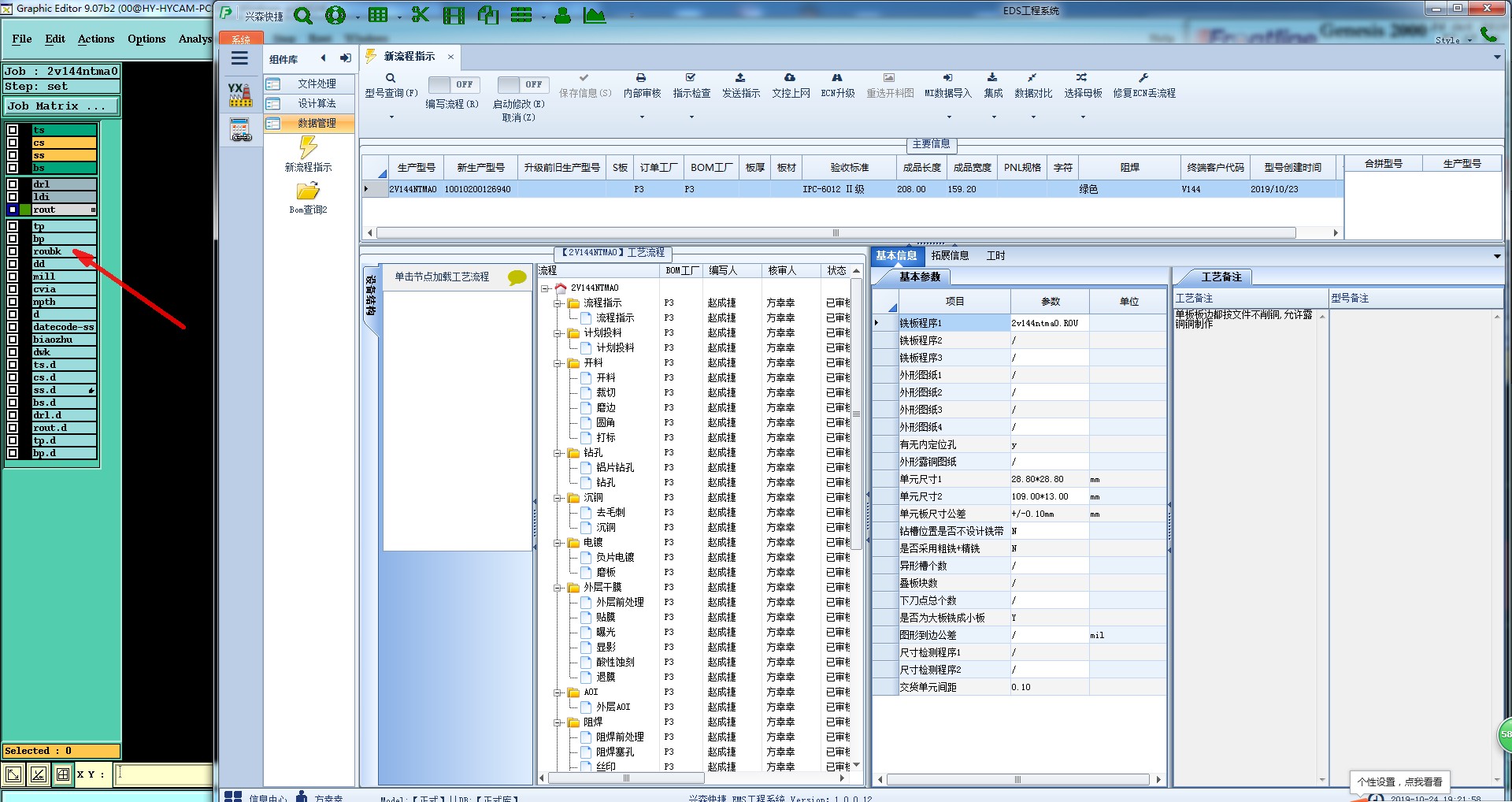The height and width of the screenshot is (802, 1512).
Task: Open dropdown arrow under MI数据导入
Action: (949, 117)
